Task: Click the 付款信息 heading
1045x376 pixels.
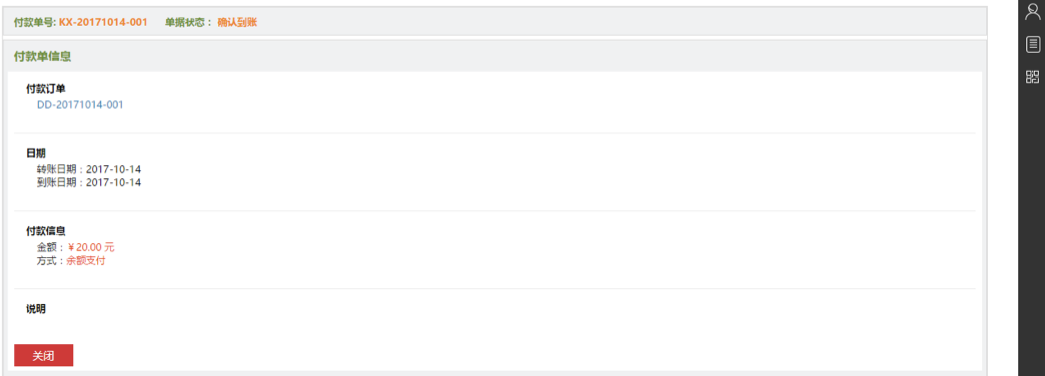Action: tap(45, 231)
